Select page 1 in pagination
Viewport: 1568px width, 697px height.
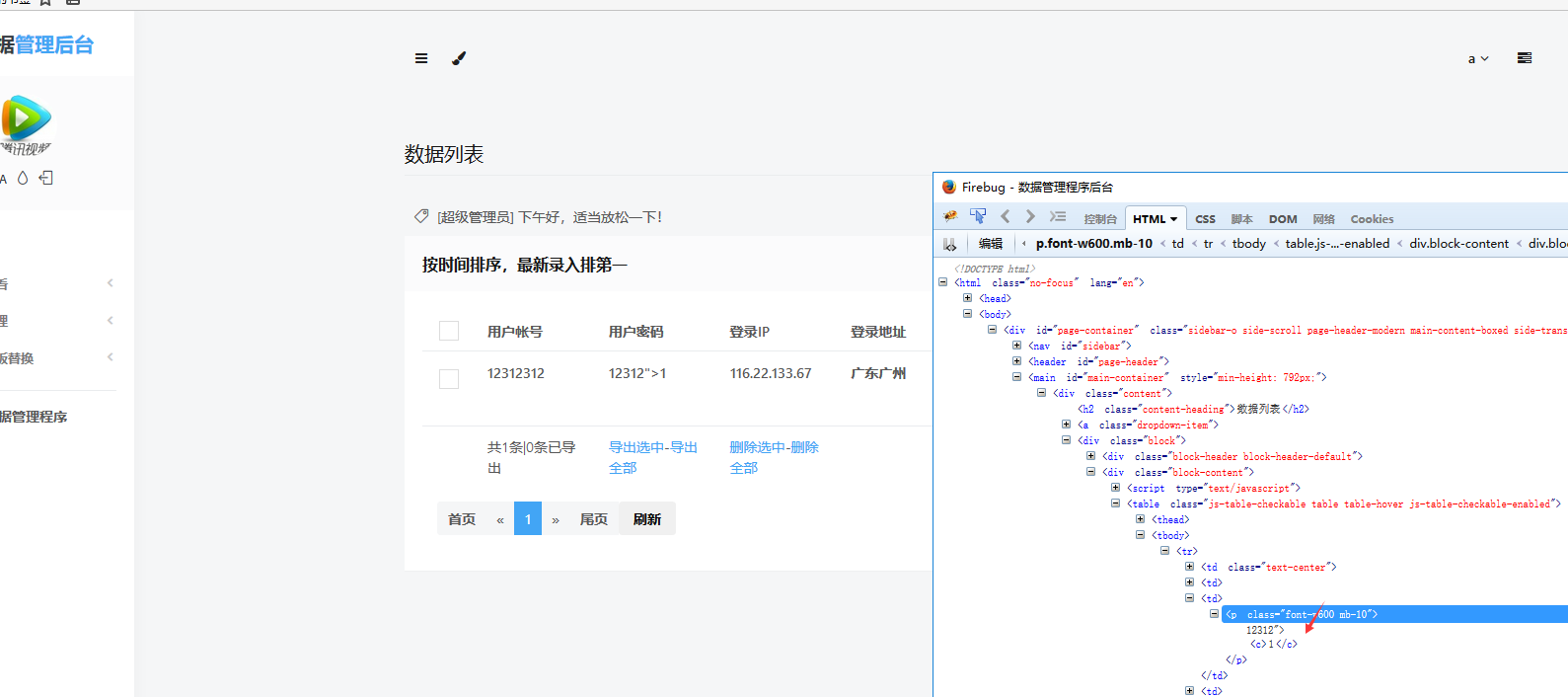(x=528, y=519)
